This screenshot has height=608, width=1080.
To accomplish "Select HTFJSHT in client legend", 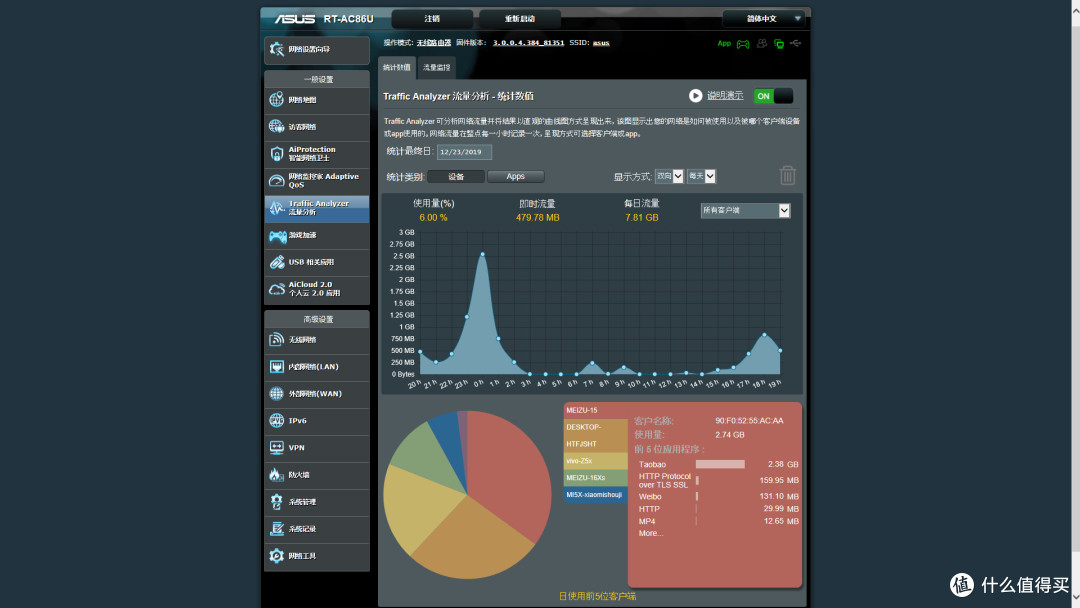I will (x=596, y=444).
